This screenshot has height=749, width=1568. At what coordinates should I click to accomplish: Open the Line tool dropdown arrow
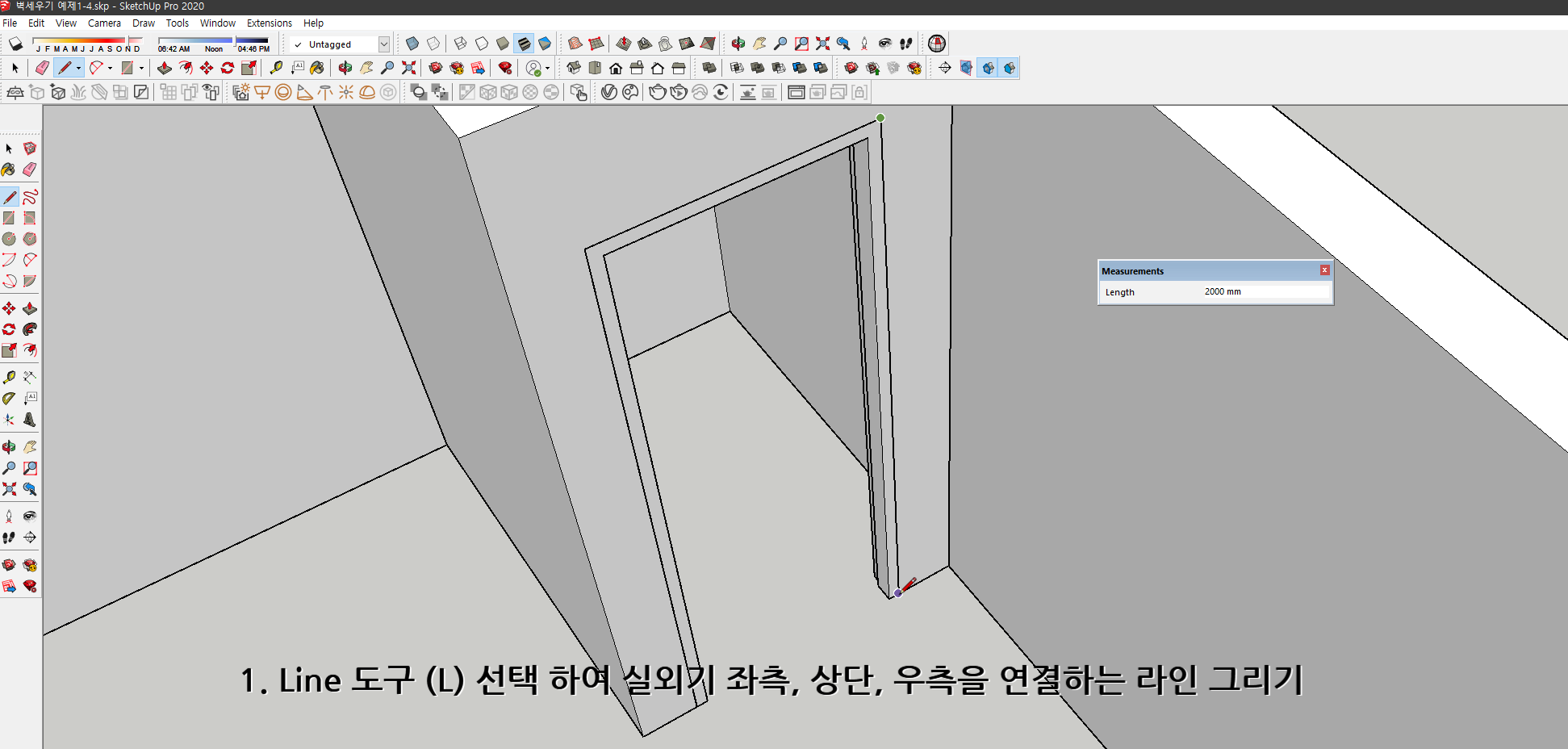point(78,68)
